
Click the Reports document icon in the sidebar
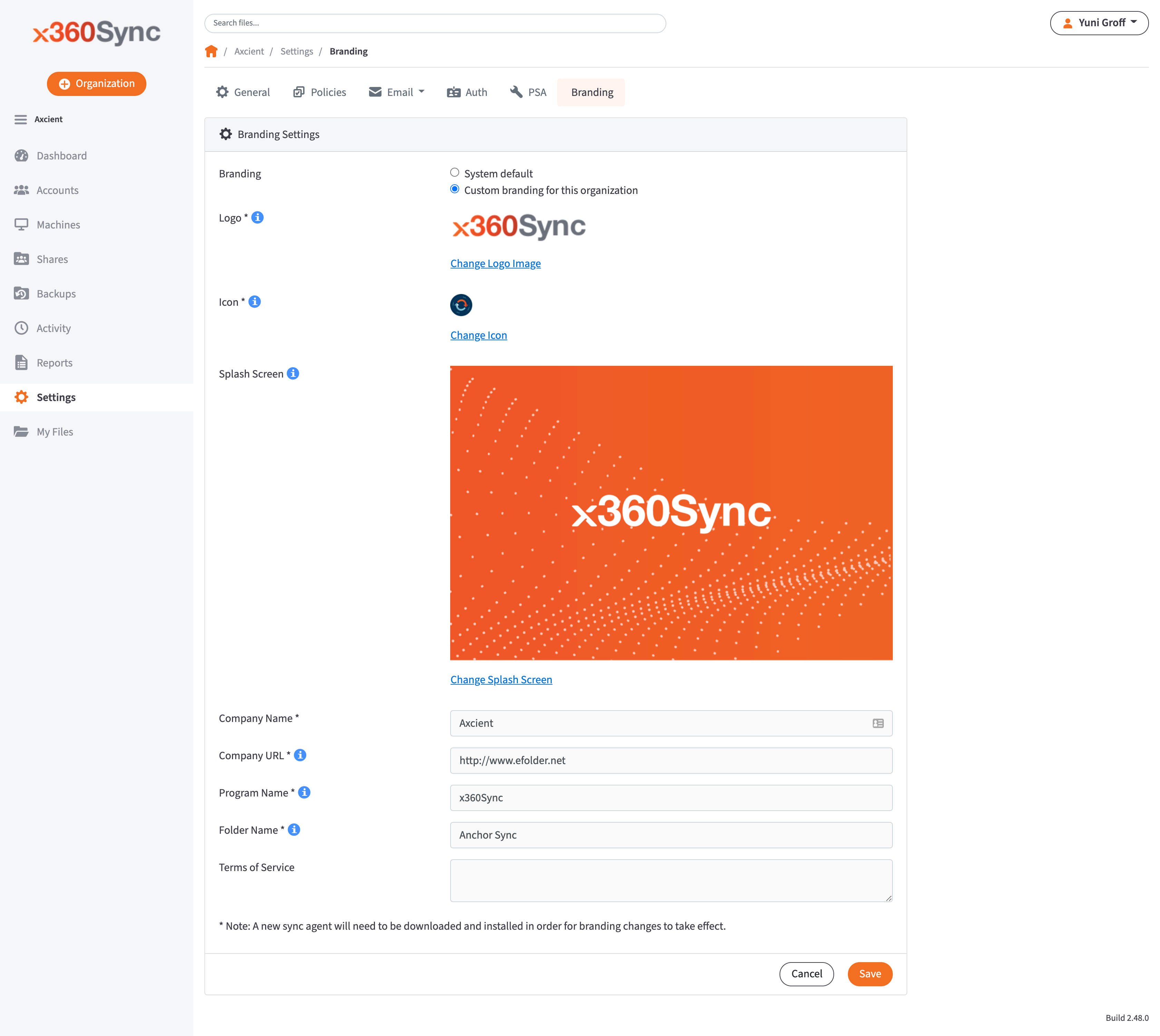click(x=22, y=363)
